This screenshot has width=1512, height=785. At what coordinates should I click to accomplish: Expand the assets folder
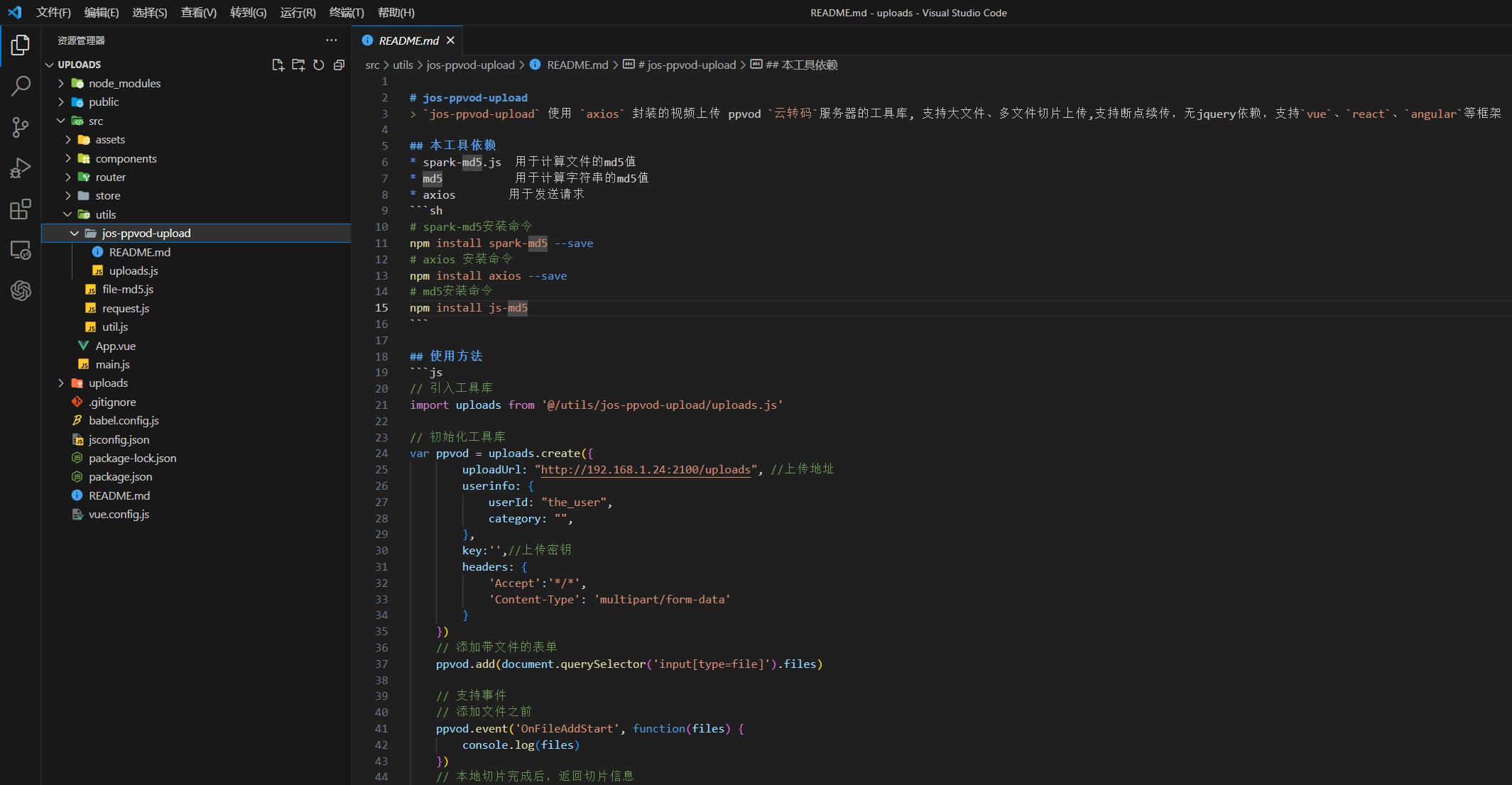68,139
